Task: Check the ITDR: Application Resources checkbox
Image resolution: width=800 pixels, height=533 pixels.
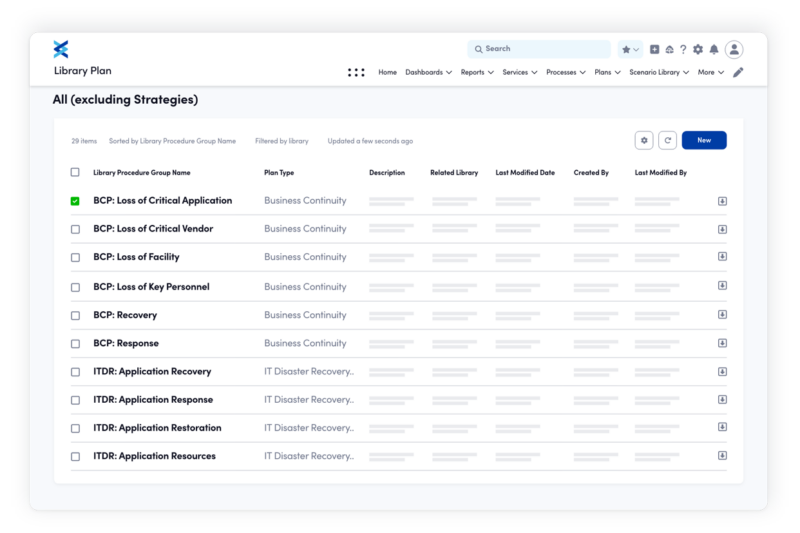Action: [75, 456]
